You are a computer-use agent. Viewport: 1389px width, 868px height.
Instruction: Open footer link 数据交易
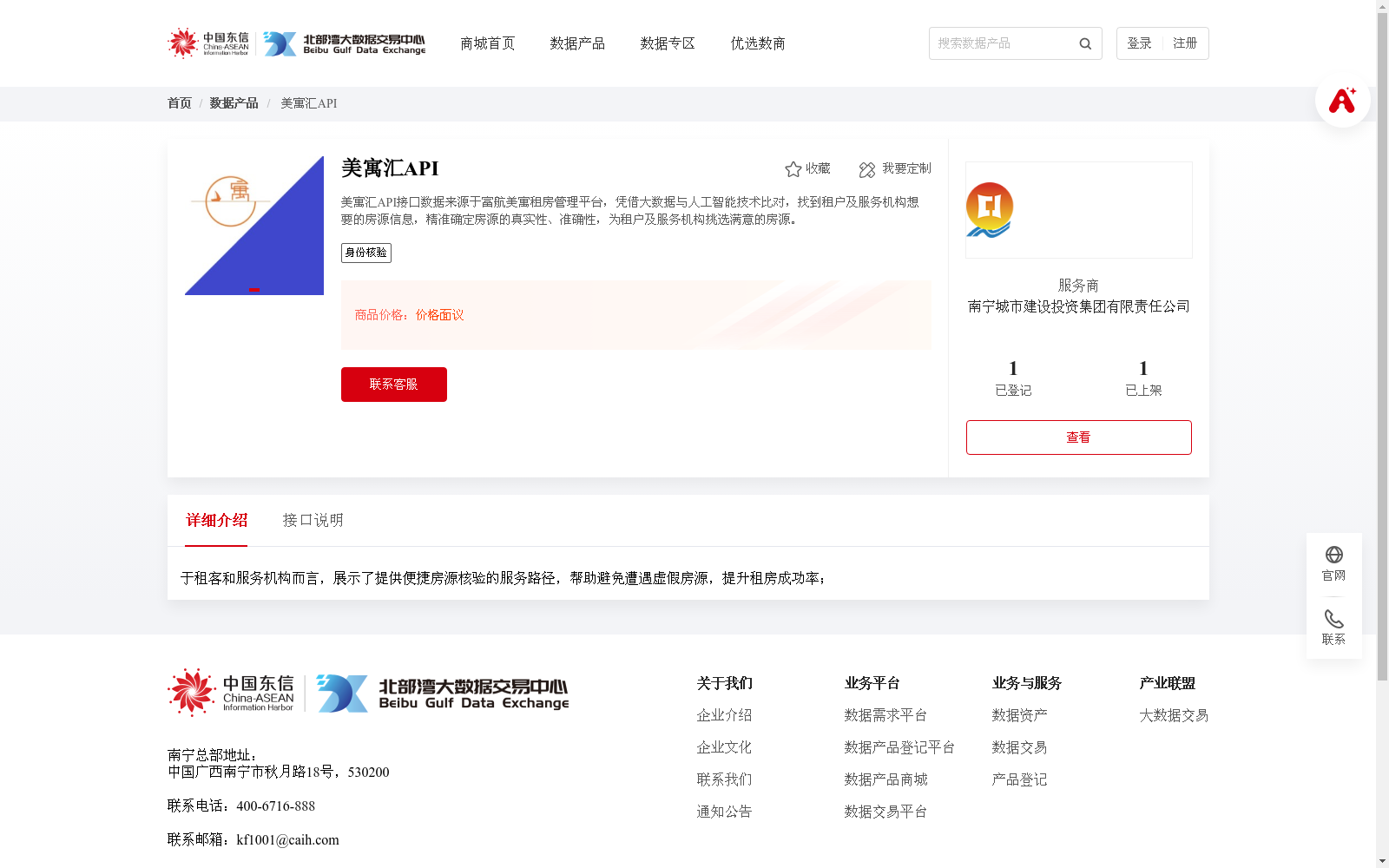click(1019, 747)
